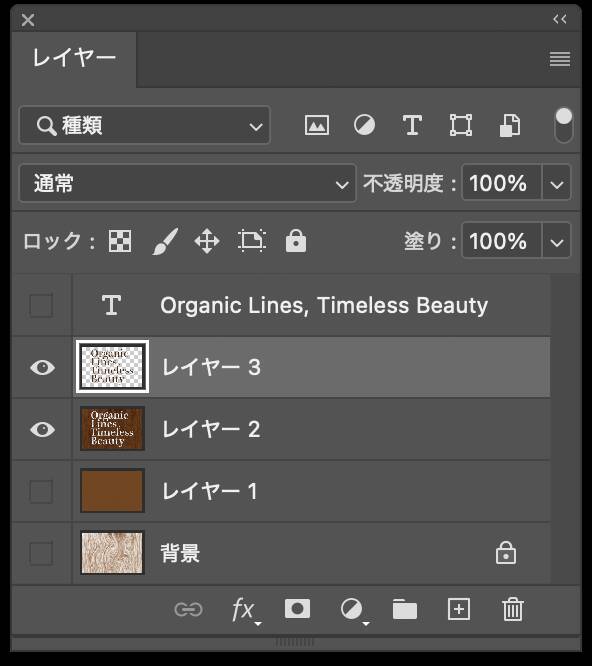Open fx layer style menu
The width and height of the screenshot is (592, 666).
[x=245, y=611]
